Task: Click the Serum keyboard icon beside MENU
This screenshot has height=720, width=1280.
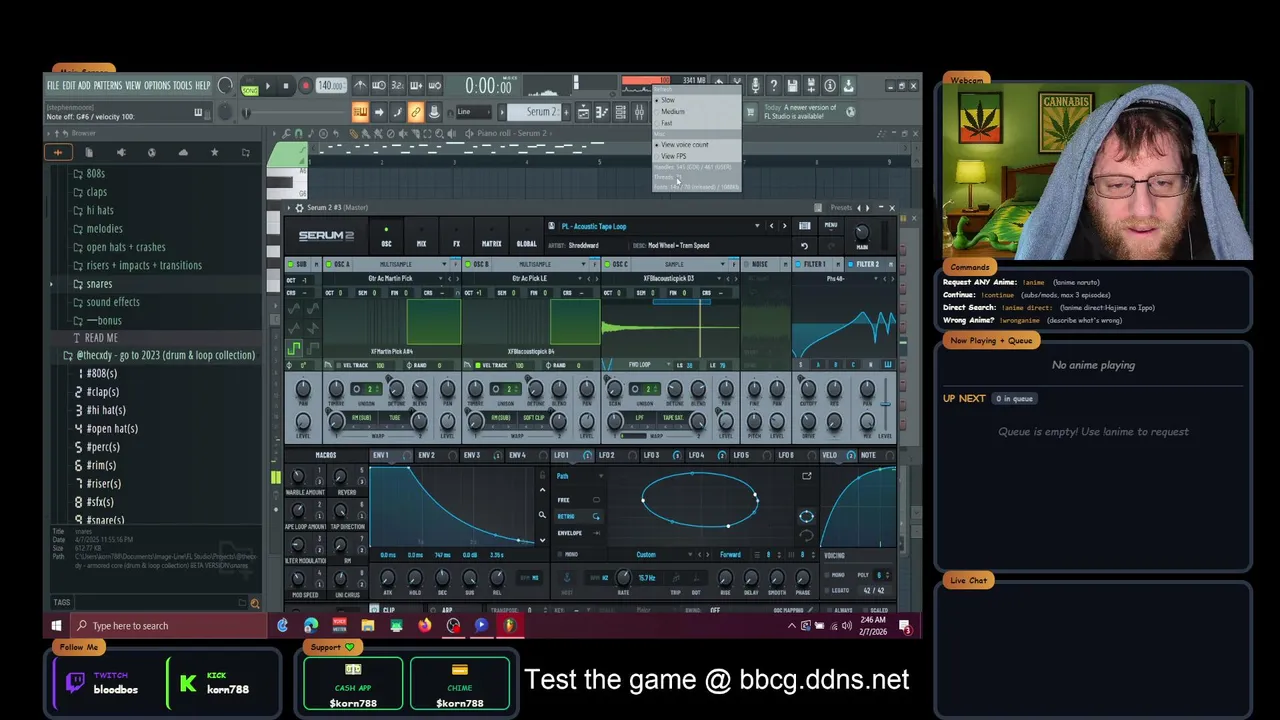Action: pyautogui.click(x=804, y=226)
